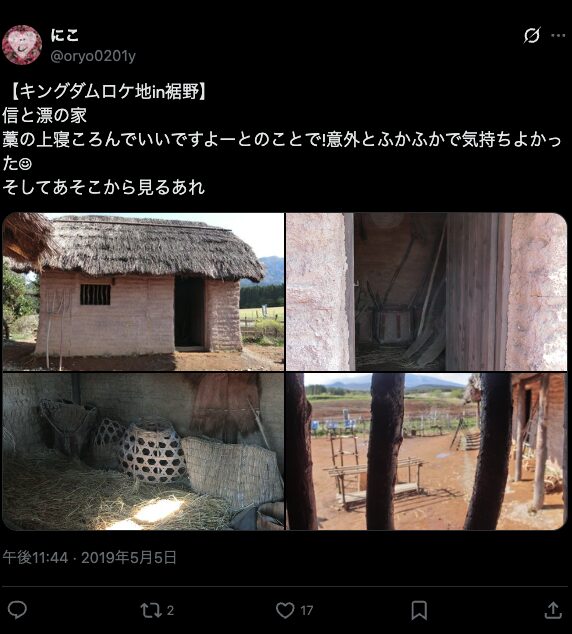572x634 pixels.
Task: Visit the @oryo0201y handle link
Action: [93, 56]
